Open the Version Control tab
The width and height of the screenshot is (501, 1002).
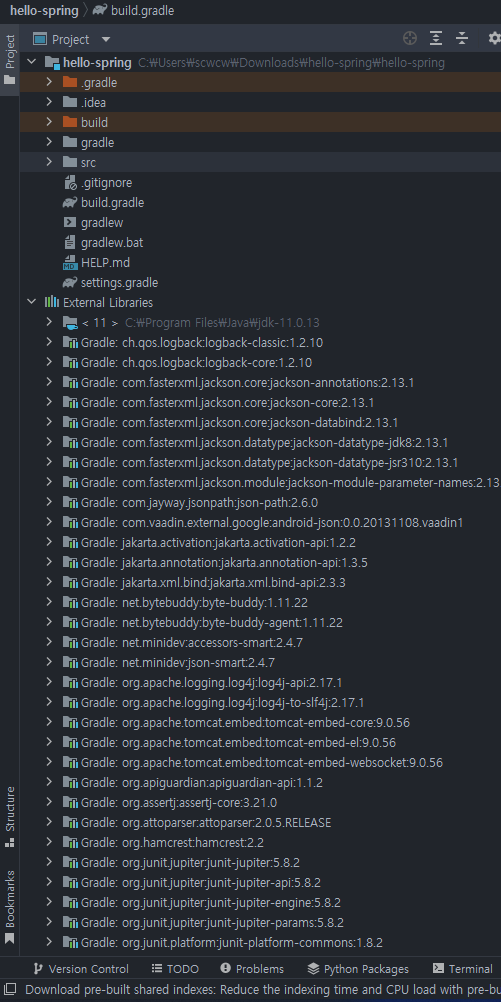pyautogui.click(x=81, y=969)
